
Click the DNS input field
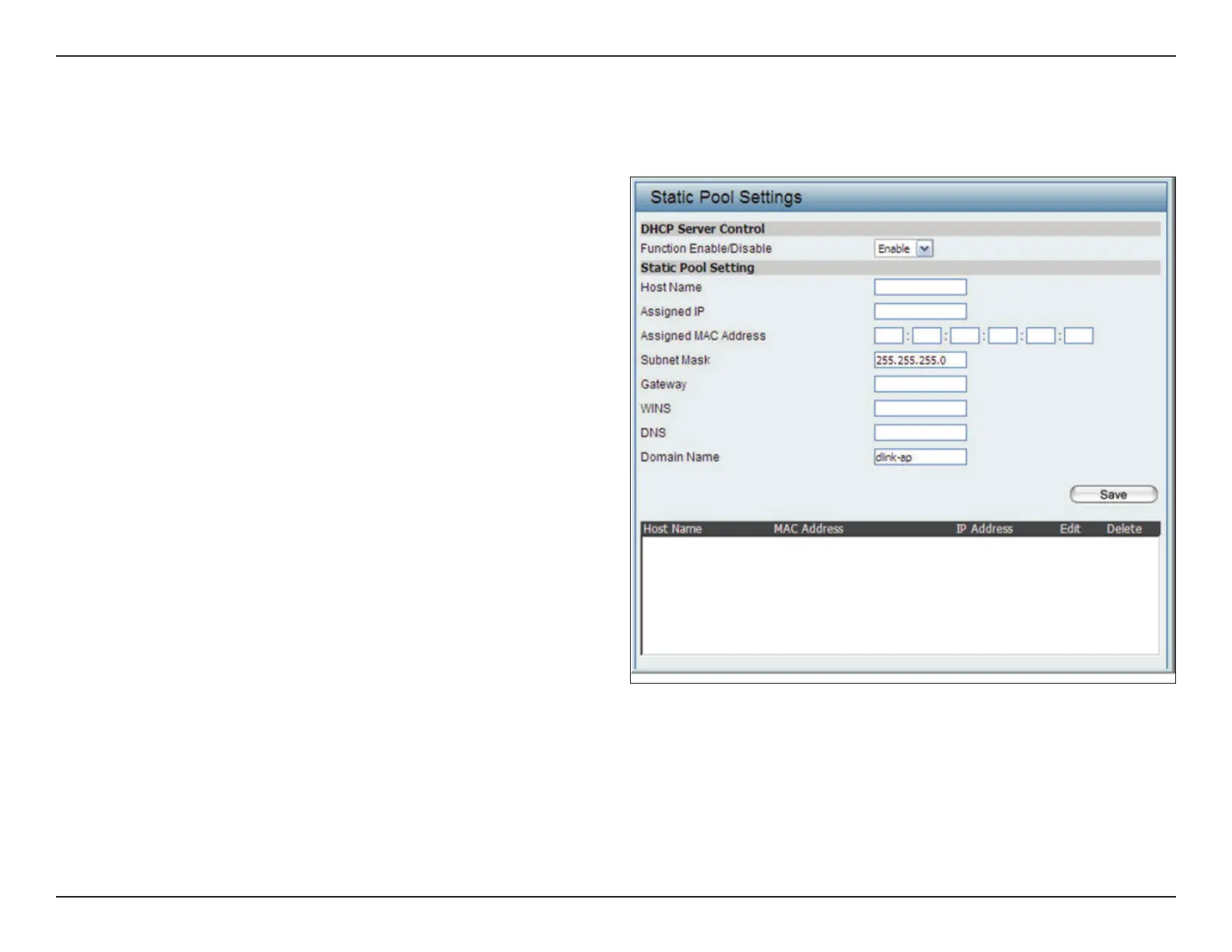pos(920,432)
